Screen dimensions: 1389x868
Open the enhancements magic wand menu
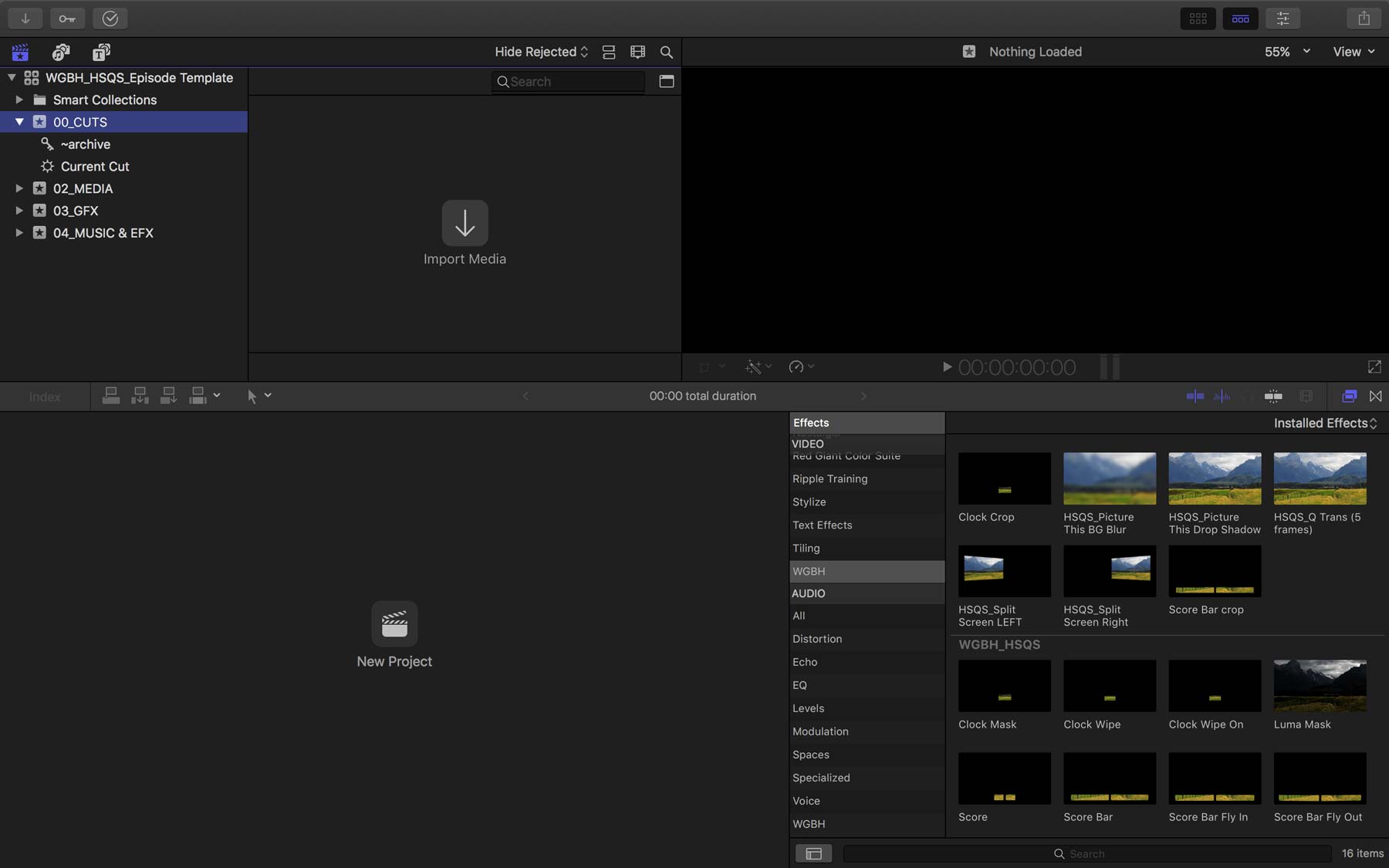(x=758, y=367)
